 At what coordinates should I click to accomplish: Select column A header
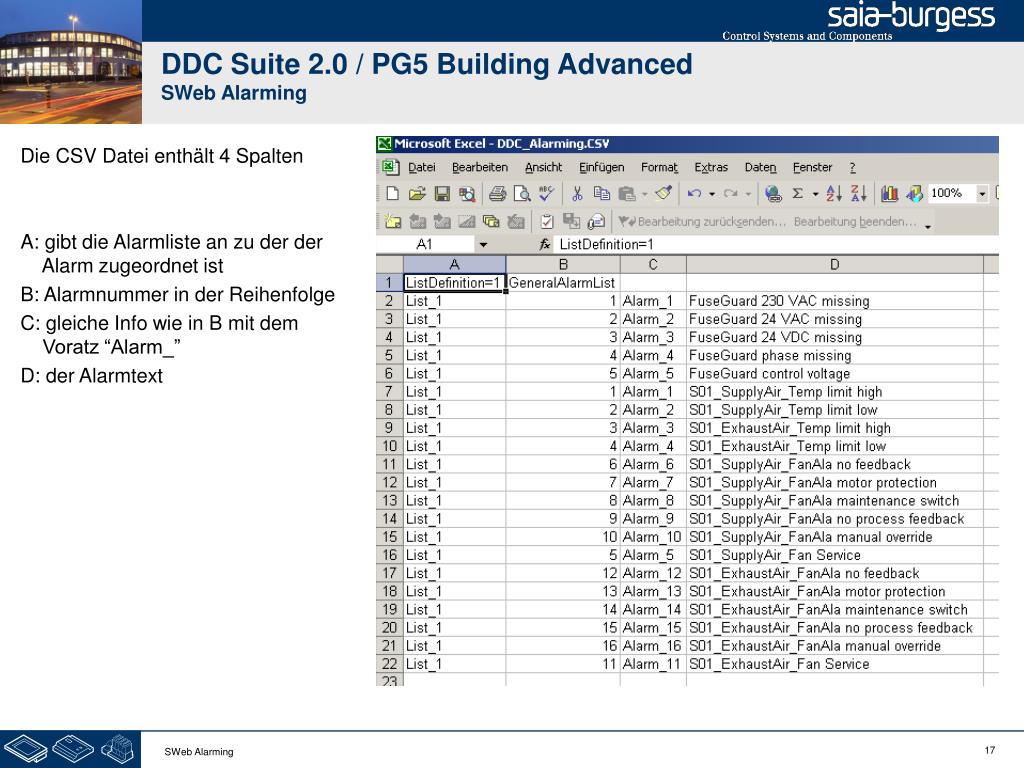tap(455, 264)
